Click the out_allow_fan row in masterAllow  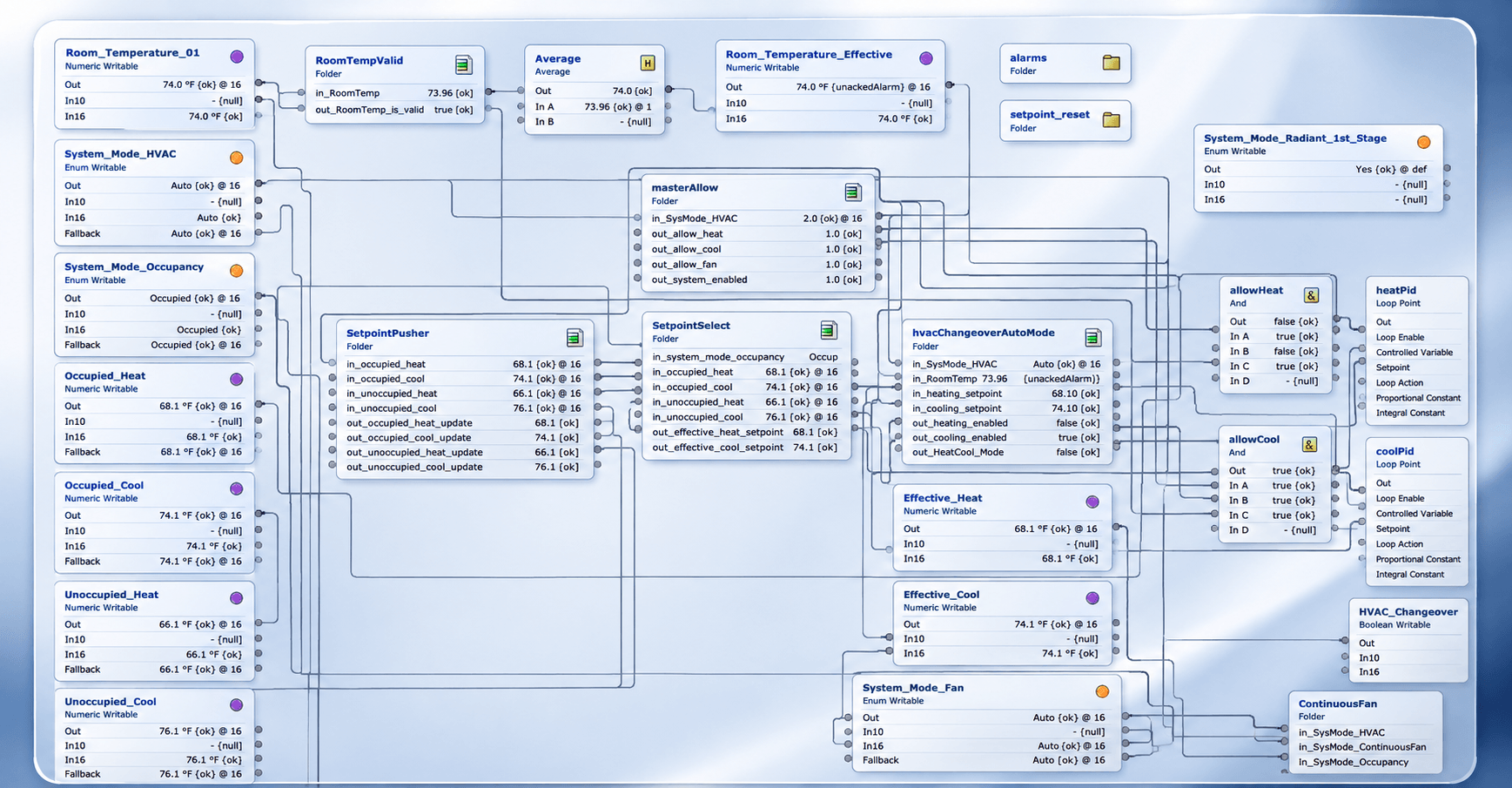click(756, 265)
